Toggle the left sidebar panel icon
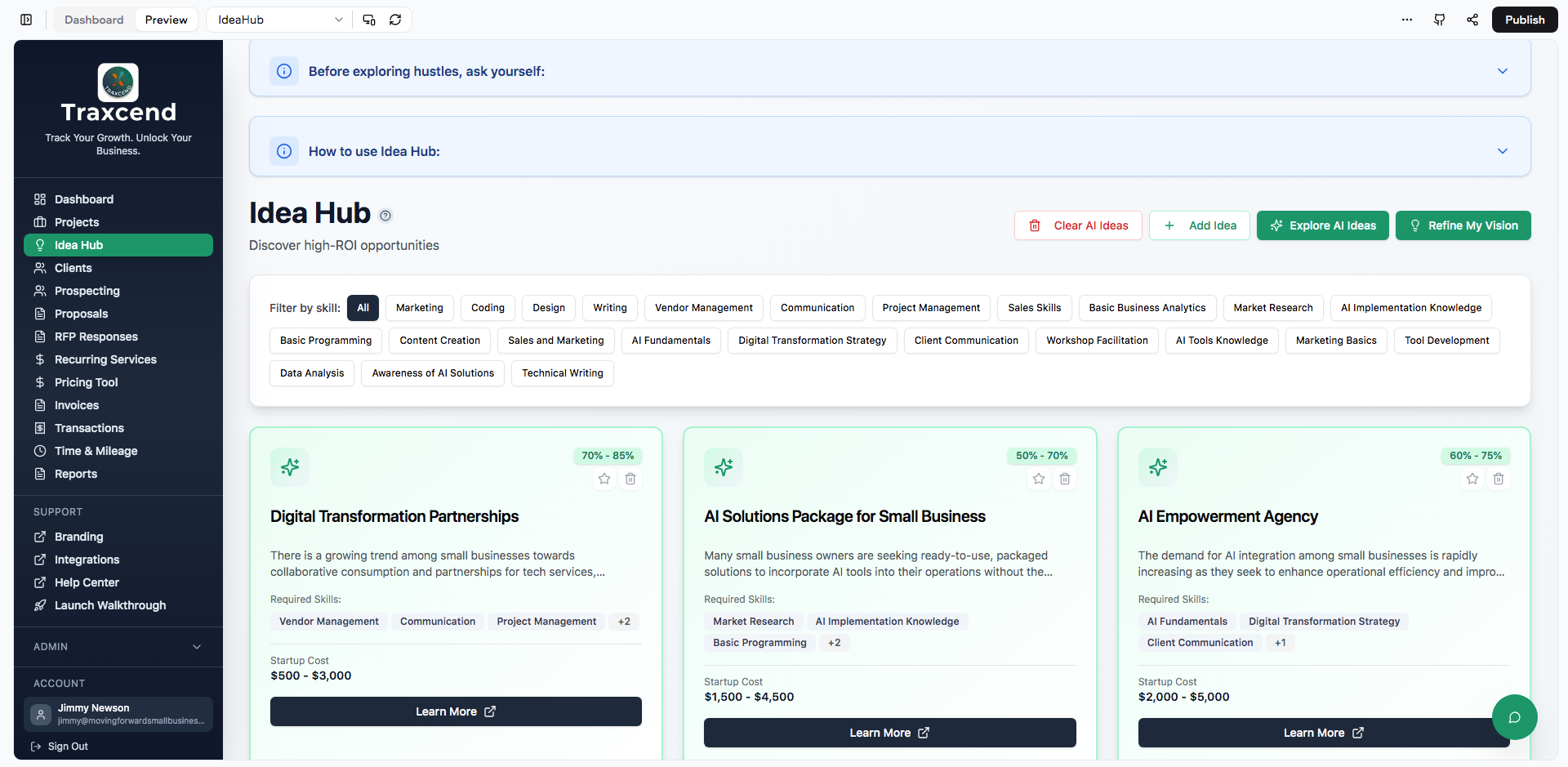This screenshot has height=767, width=1568. click(26, 20)
